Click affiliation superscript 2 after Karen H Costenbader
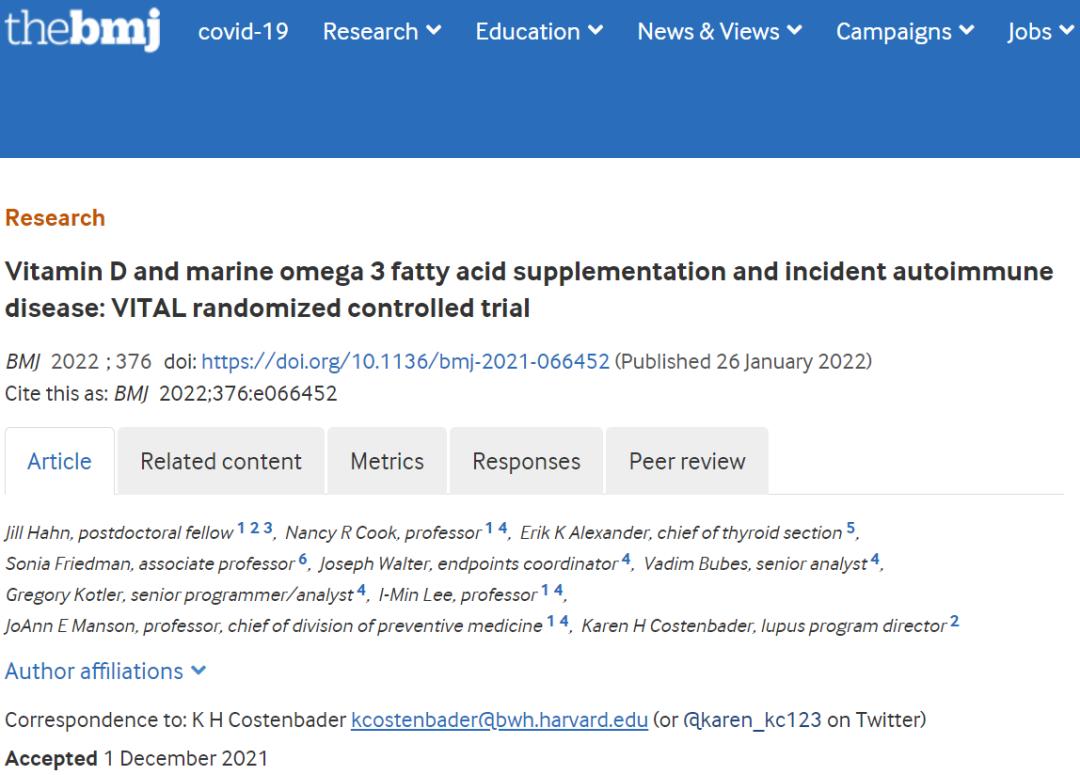 click(x=954, y=621)
